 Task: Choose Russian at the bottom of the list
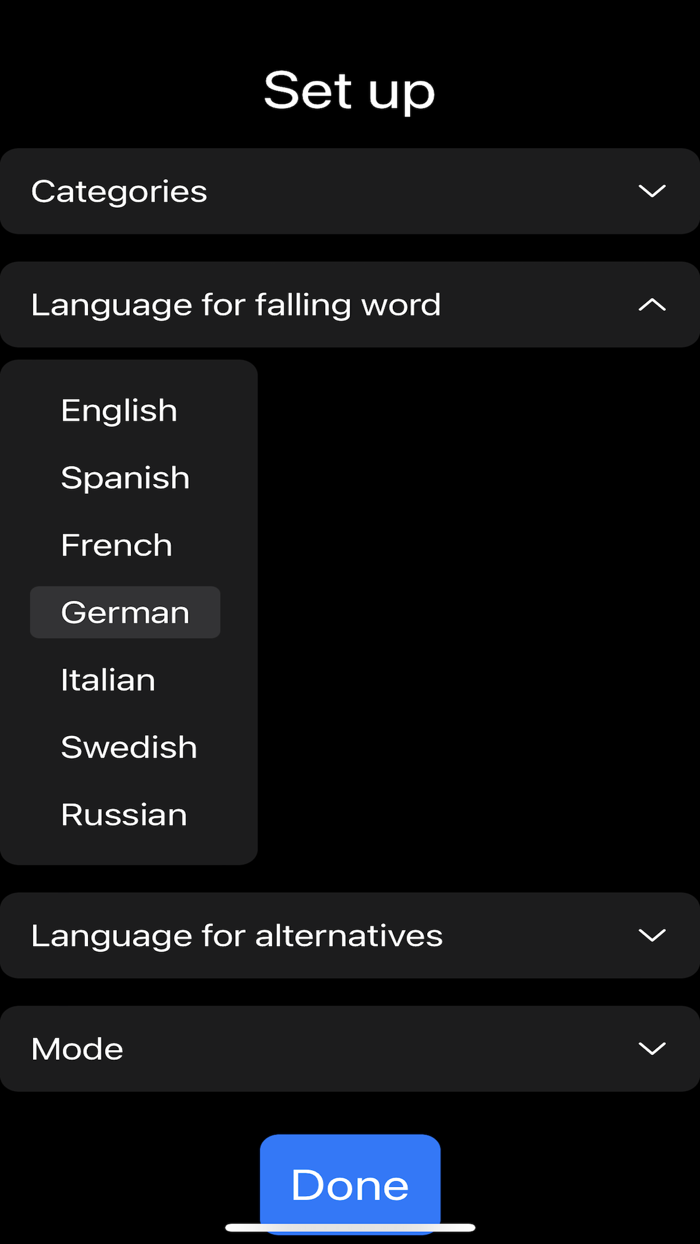pos(124,815)
